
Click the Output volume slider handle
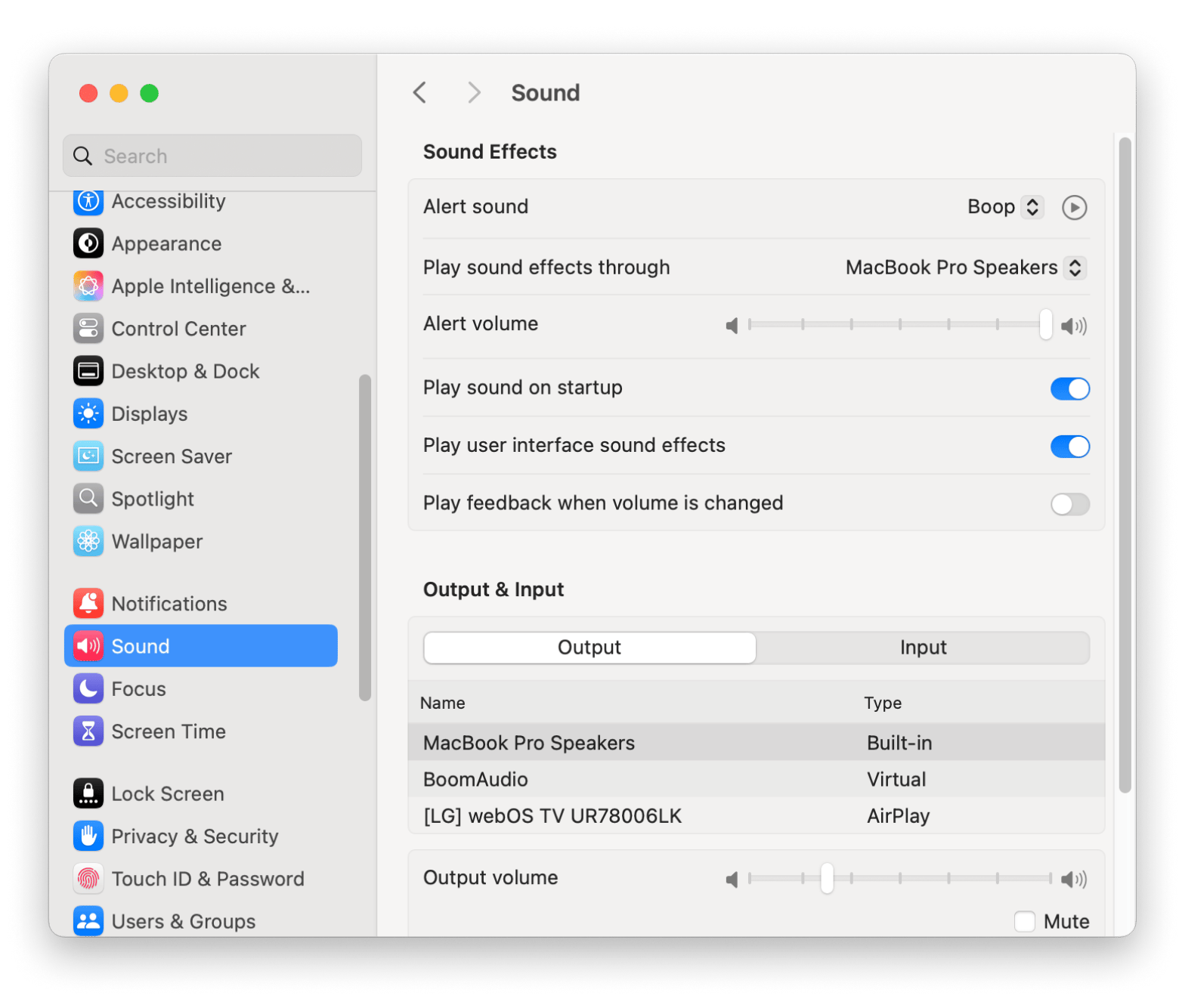click(x=827, y=878)
